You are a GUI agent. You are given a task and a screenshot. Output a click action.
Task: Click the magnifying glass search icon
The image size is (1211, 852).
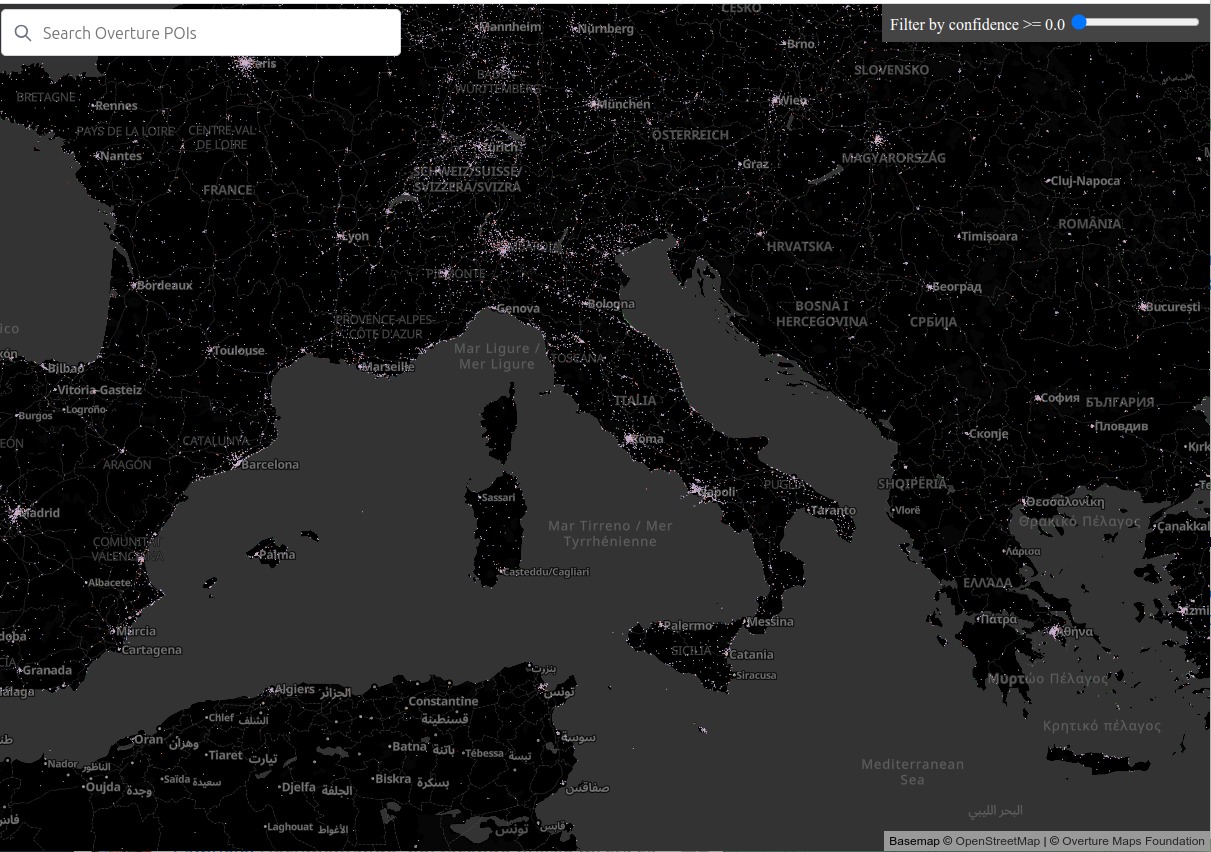coord(23,33)
